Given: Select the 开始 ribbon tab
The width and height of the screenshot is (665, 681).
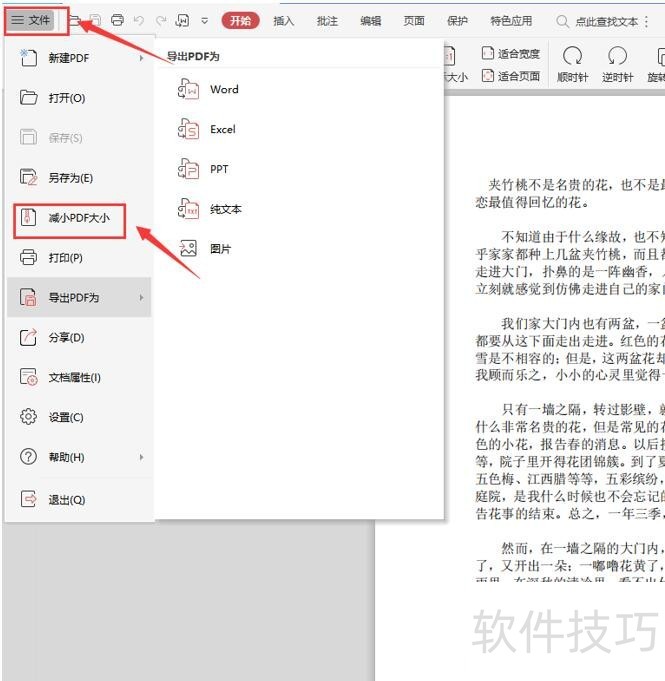Looking at the screenshot, I should (x=240, y=20).
